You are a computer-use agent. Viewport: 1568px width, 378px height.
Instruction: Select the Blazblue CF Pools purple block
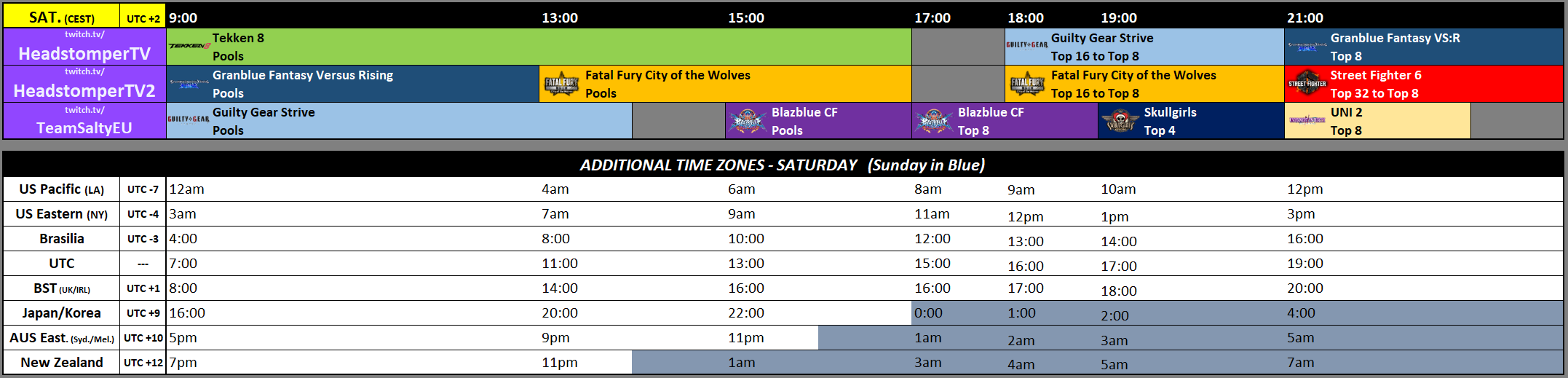coord(818,121)
